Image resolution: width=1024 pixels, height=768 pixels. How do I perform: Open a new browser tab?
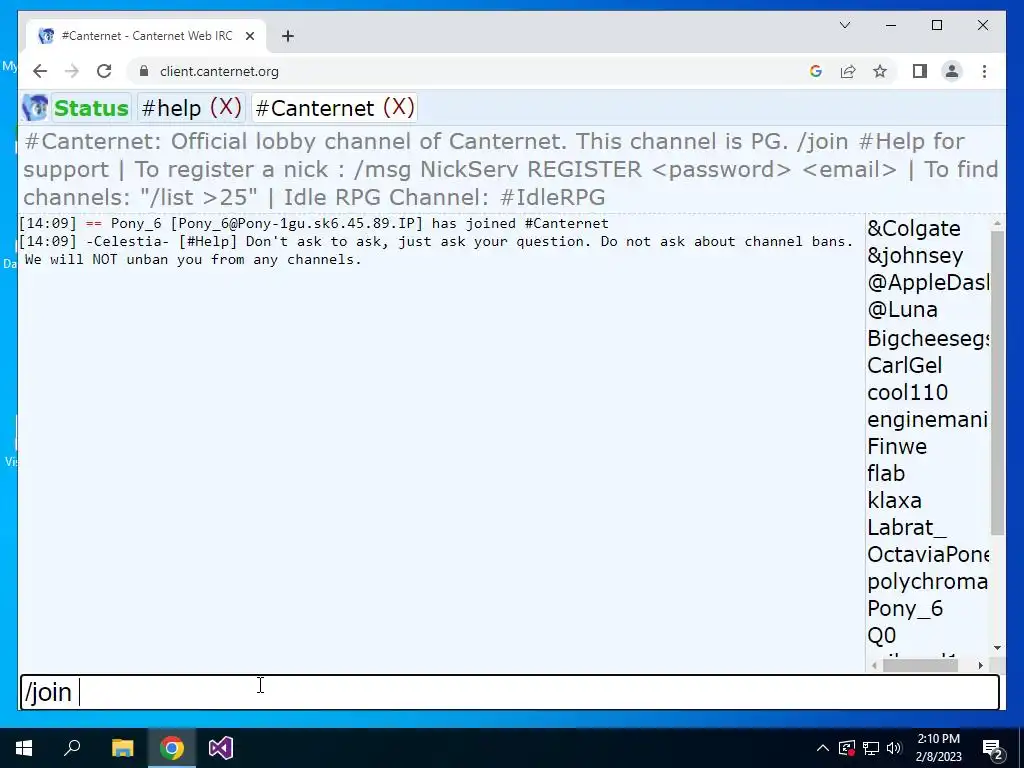click(288, 36)
